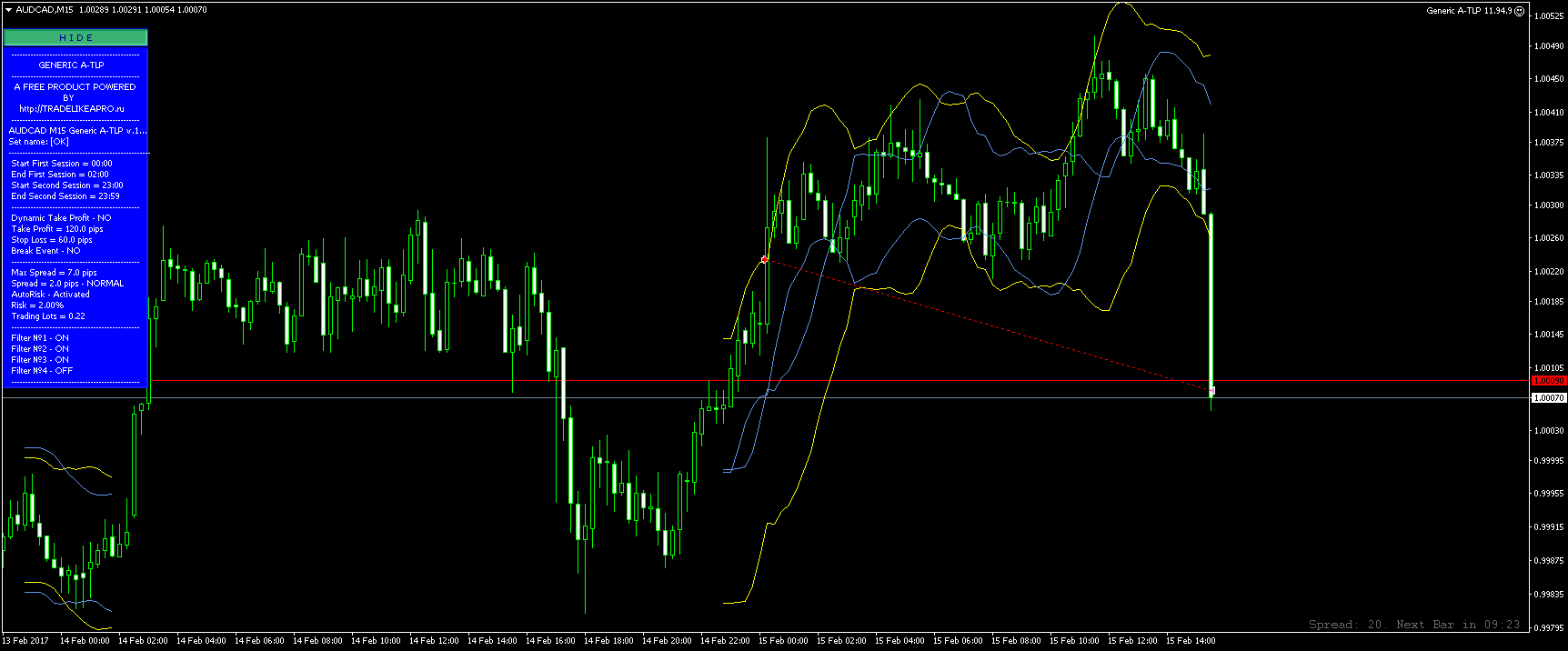Click 'Filter №4 - OFF' line

pyautogui.click(x=42, y=371)
